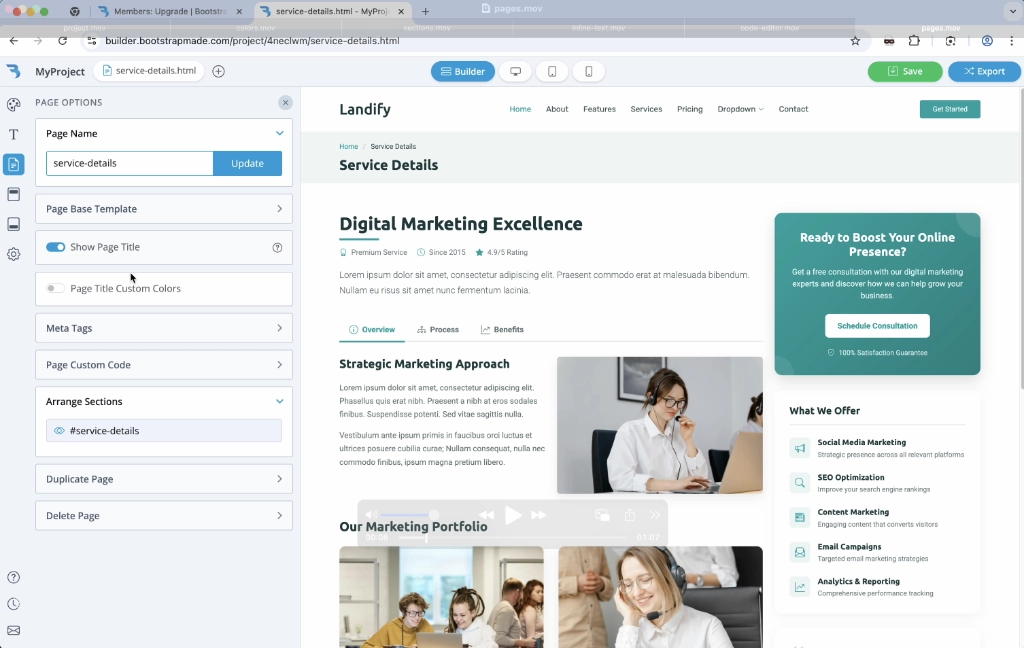Open the browser three-dot menu
The width and height of the screenshot is (1024, 648).
point(1012,40)
